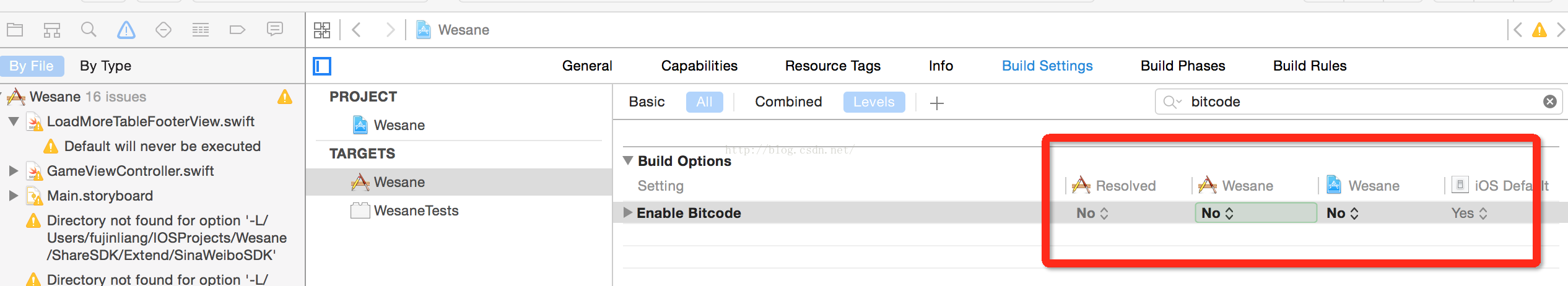Select the Issue navigator warning icon
Image resolution: width=1568 pixels, height=286 pixels.
126,29
